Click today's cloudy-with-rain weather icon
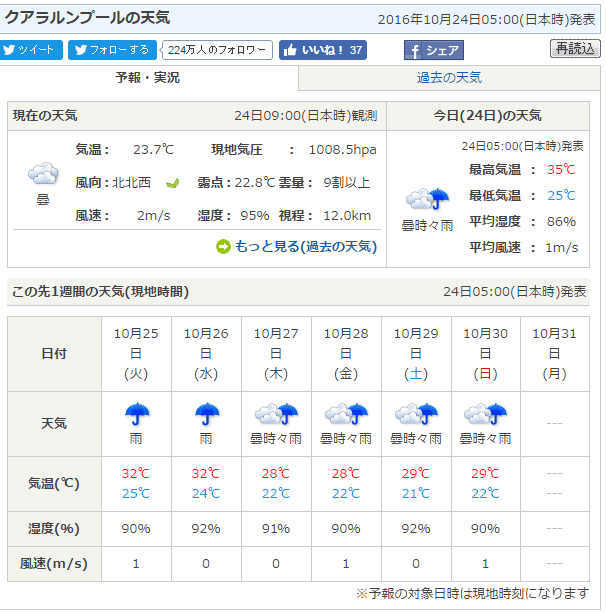This screenshot has width=606, height=612. [x=426, y=199]
